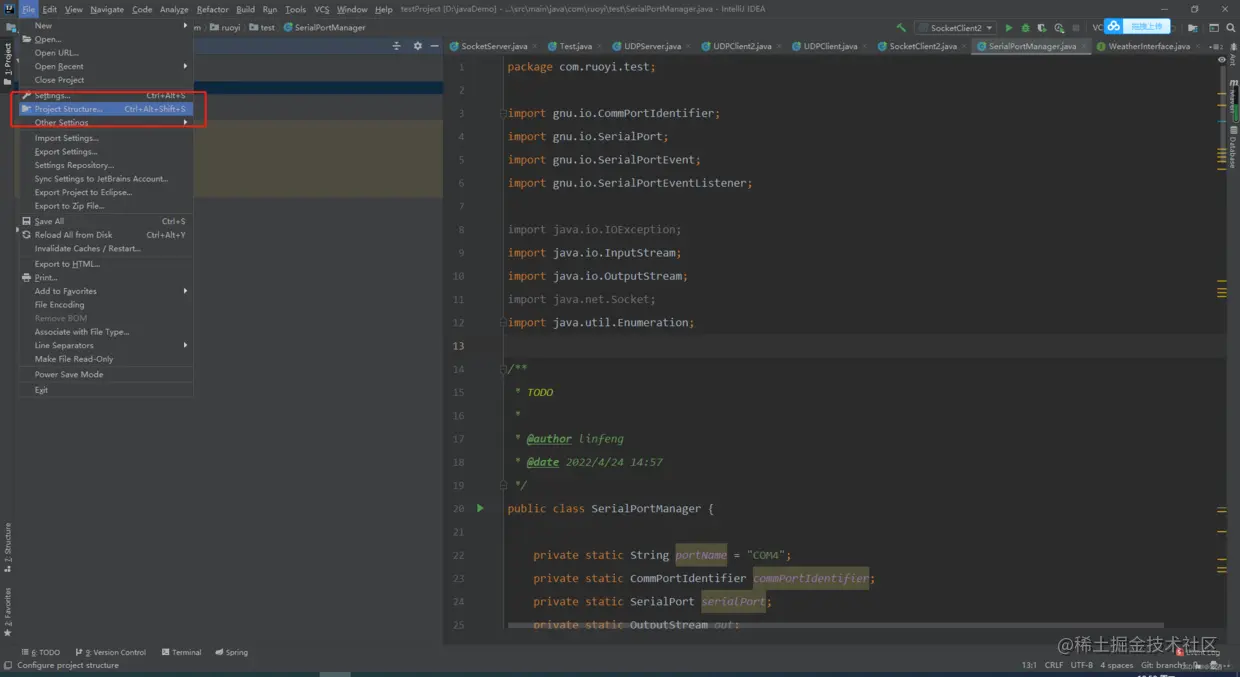
Task: Open the Terminal tool window
Action: (x=181, y=652)
